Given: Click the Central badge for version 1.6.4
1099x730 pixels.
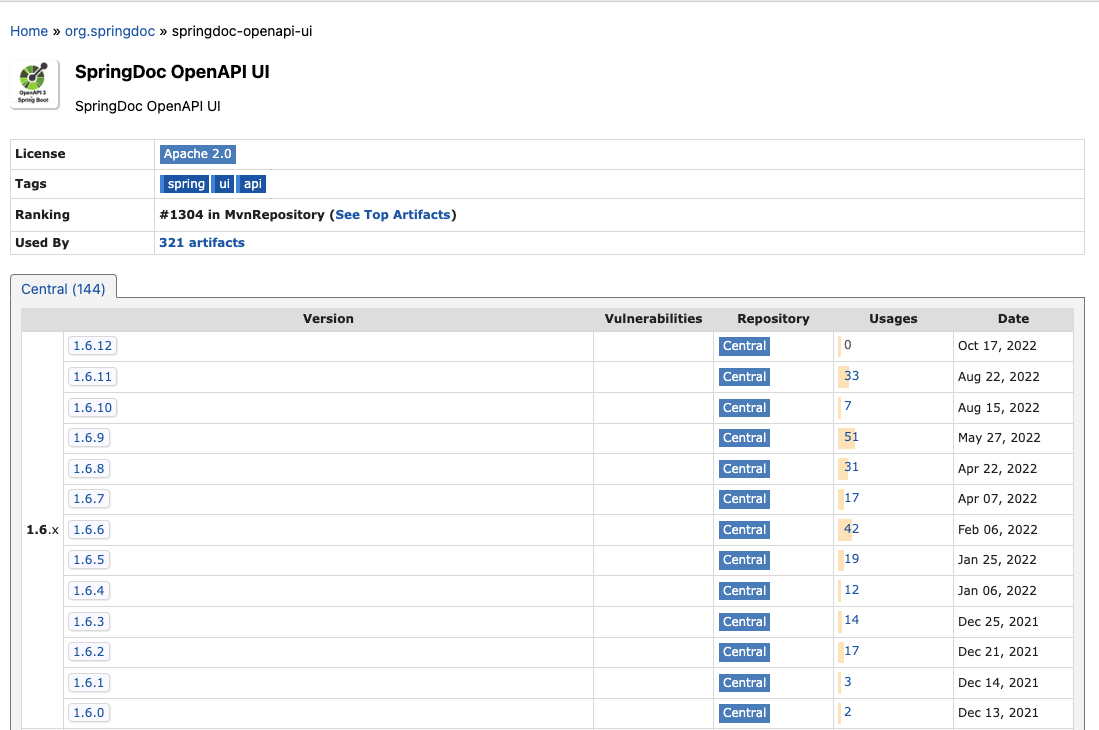Looking at the screenshot, I should [x=744, y=591].
